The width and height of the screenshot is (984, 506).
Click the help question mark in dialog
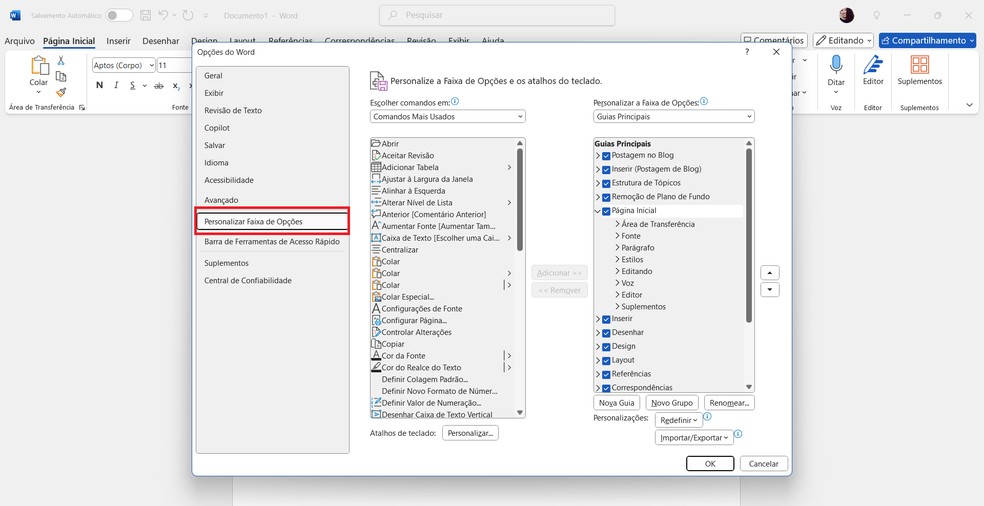pyautogui.click(x=747, y=52)
